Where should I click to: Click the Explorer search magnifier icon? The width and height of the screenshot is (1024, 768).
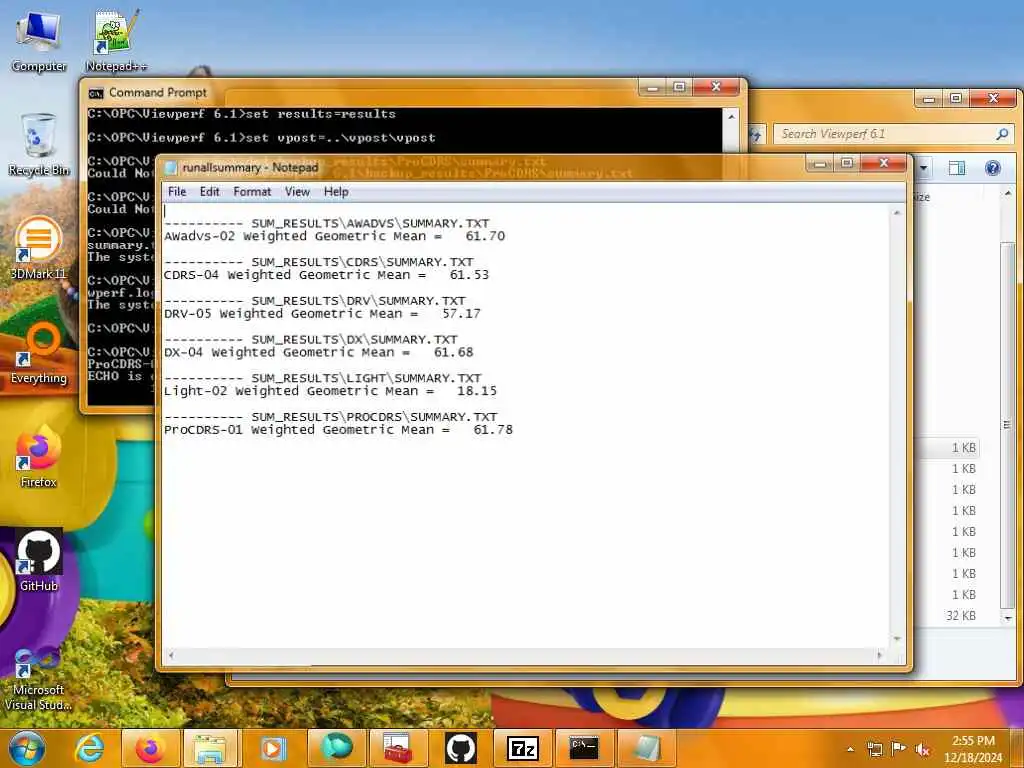(1002, 134)
